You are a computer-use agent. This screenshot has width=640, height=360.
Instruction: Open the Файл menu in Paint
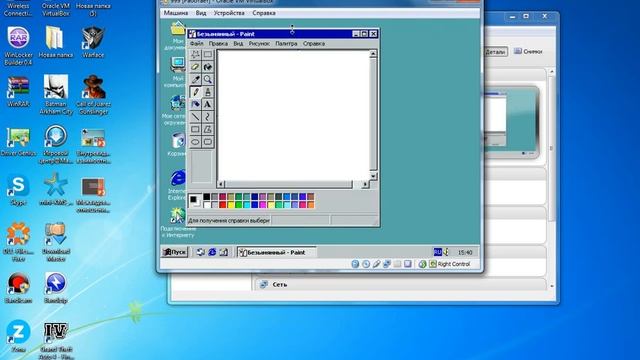coord(196,43)
